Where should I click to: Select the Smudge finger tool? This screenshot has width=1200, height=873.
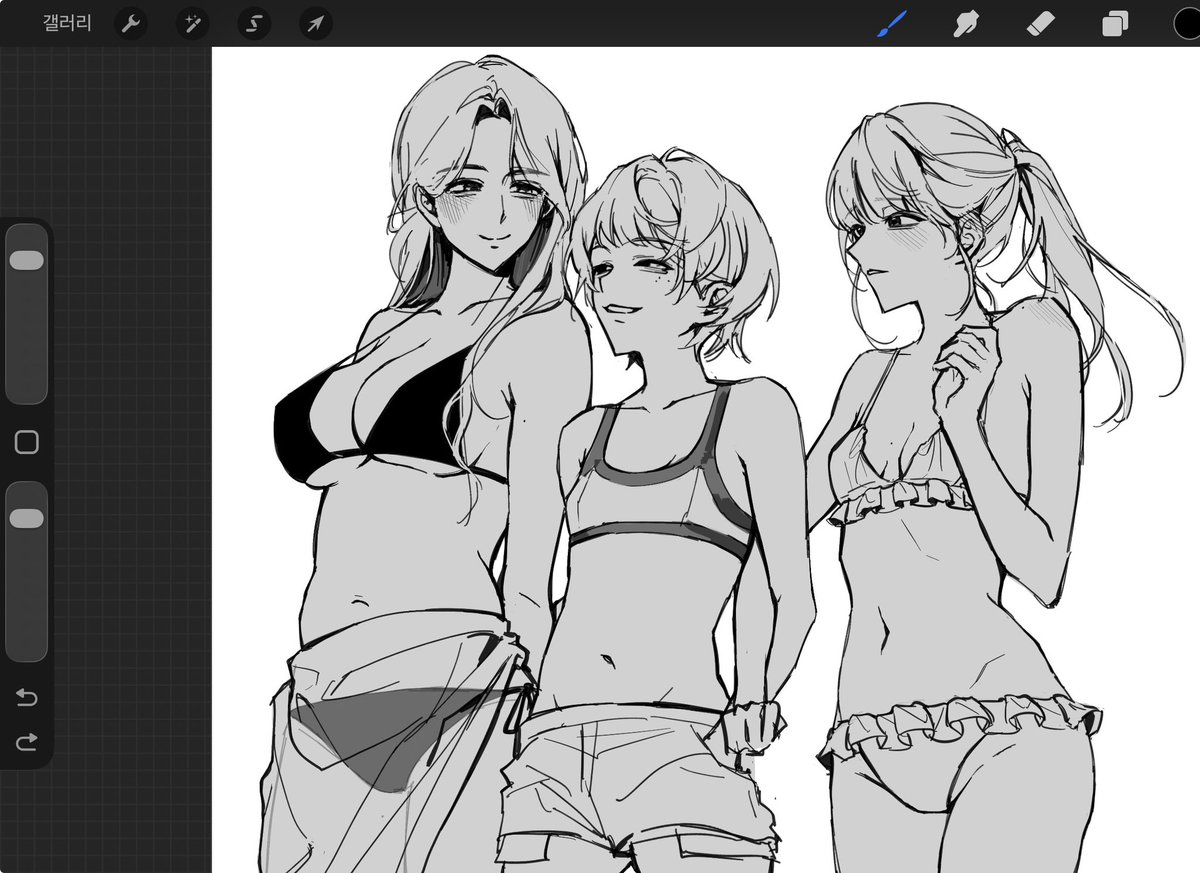965,24
